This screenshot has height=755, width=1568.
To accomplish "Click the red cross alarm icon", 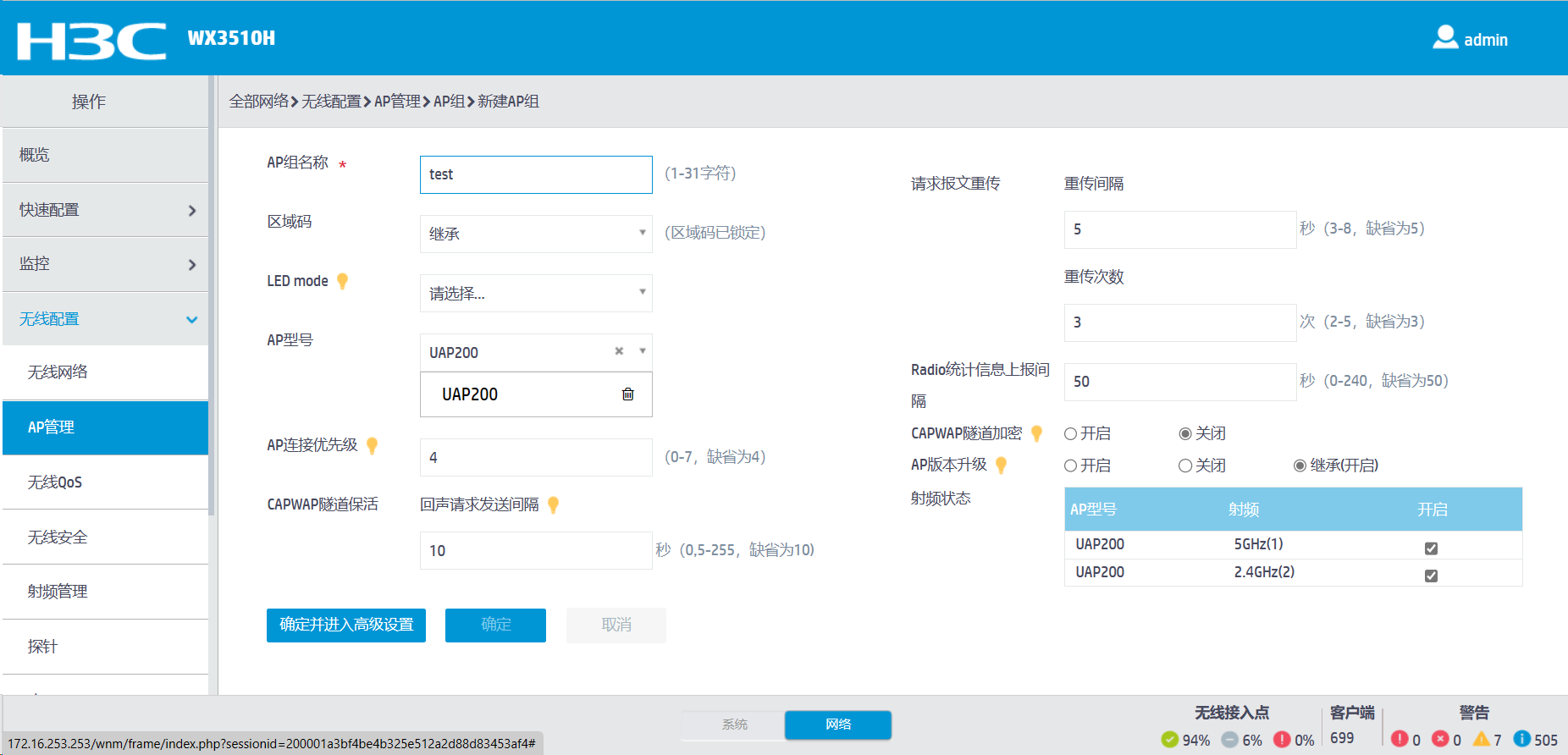I will (x=1440, y=739).
